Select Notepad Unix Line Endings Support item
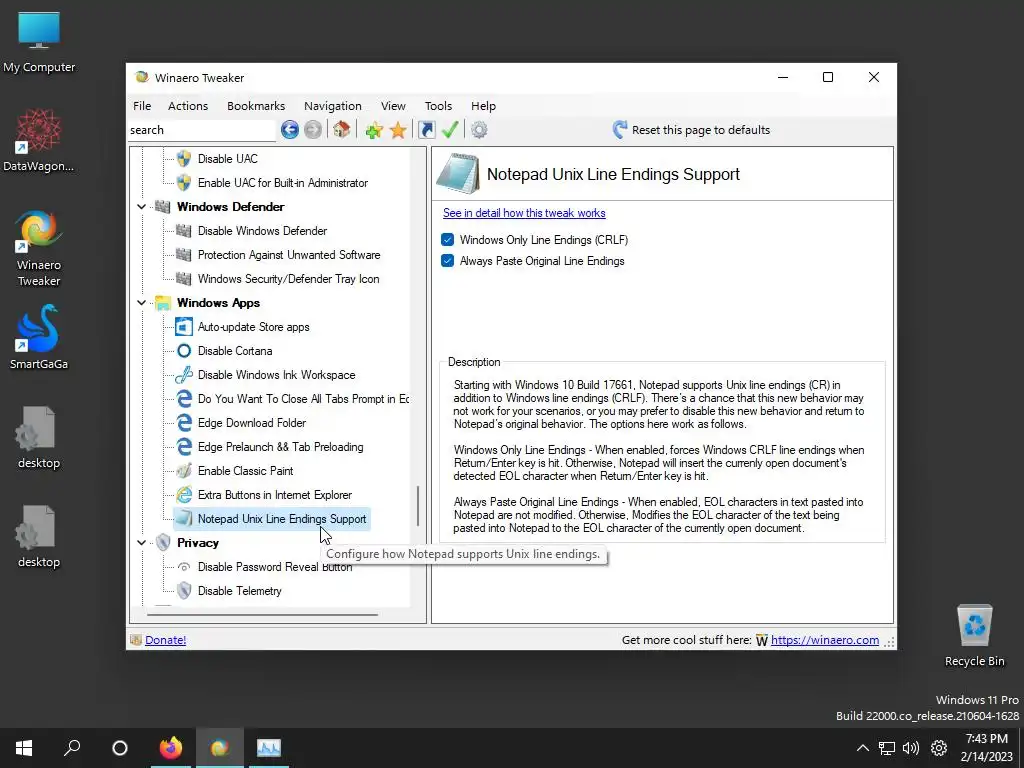The height and width of the screenshot is (768, 1024). pos(281,519)
